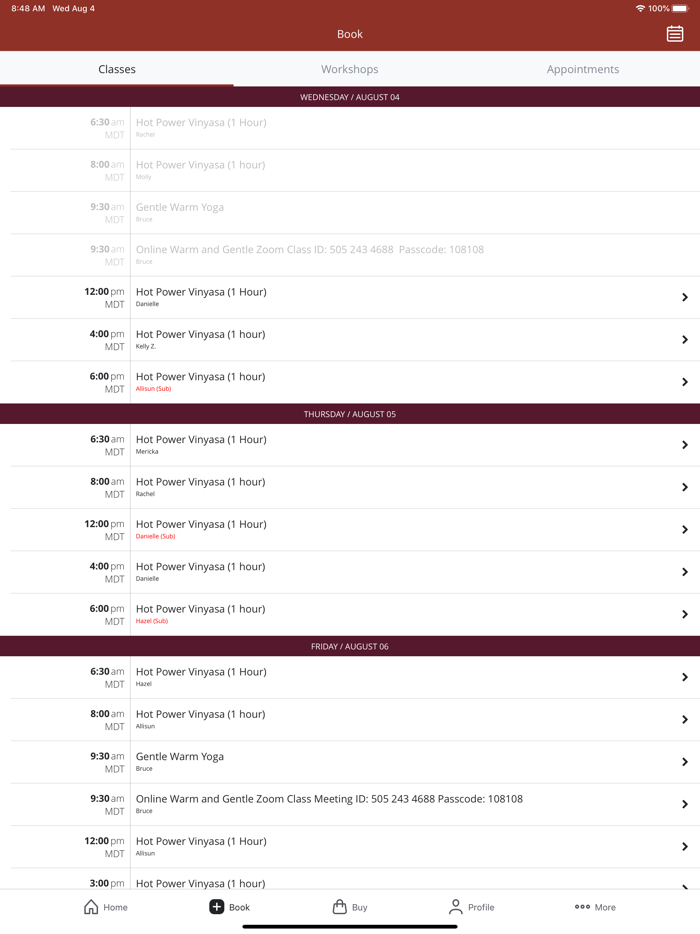Open the Buy shopping bag icon
Screen dimensions: 700x934
click(x=339, y=907)
